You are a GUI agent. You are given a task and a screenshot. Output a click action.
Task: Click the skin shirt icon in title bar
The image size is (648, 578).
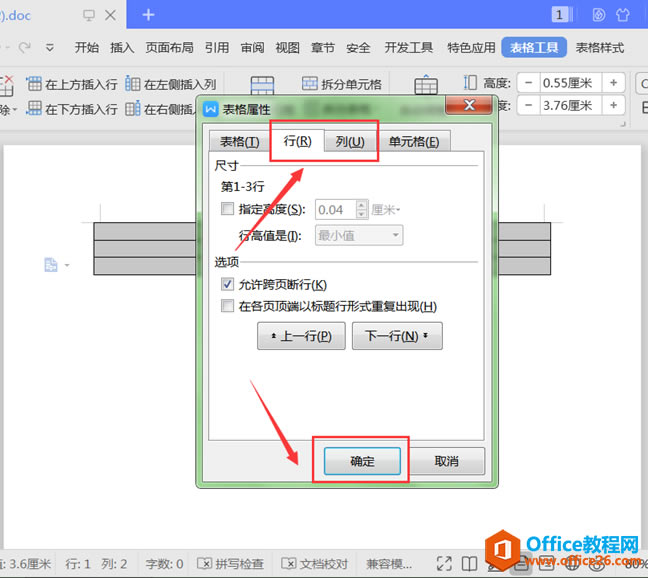click(623, 15)
